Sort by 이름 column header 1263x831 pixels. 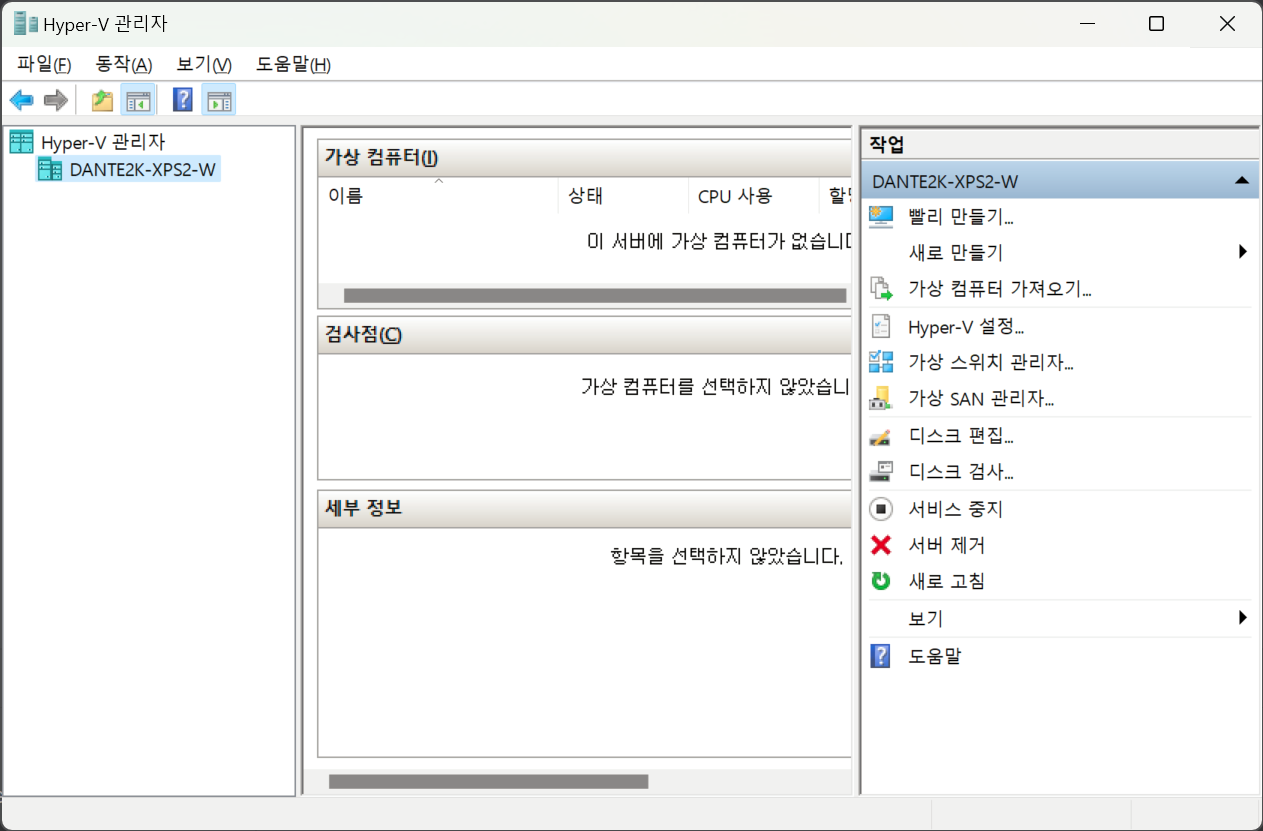(x=437, y=196)
